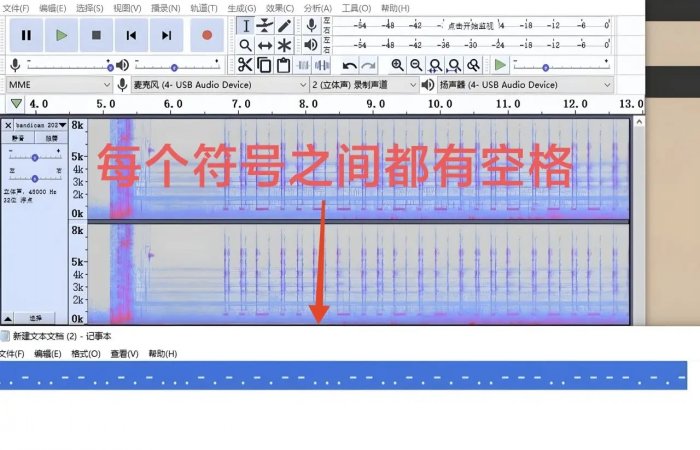Select the Multi-tool asterisk icon
This screenshot has height=450, width=700.
pos(285,46)
